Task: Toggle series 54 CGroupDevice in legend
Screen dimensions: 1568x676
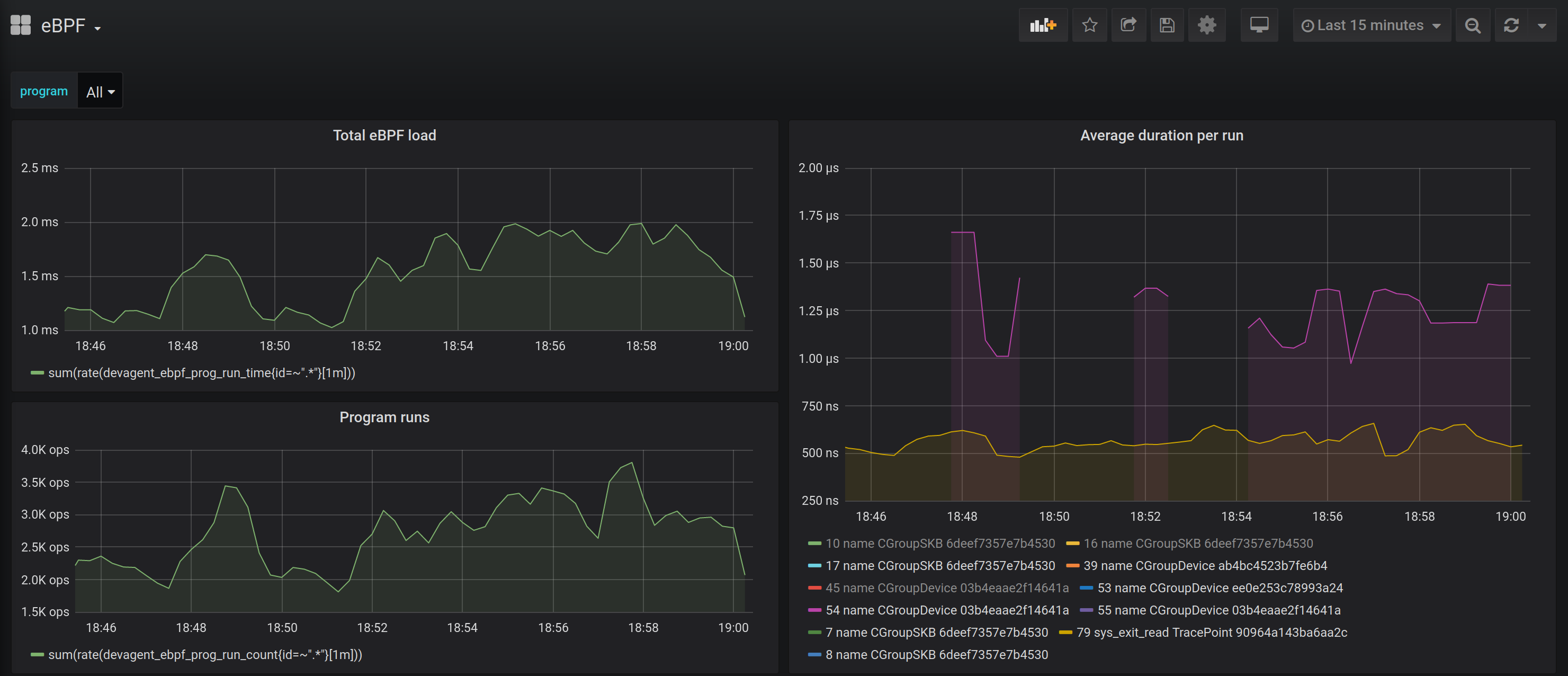Action: point(946,610)
